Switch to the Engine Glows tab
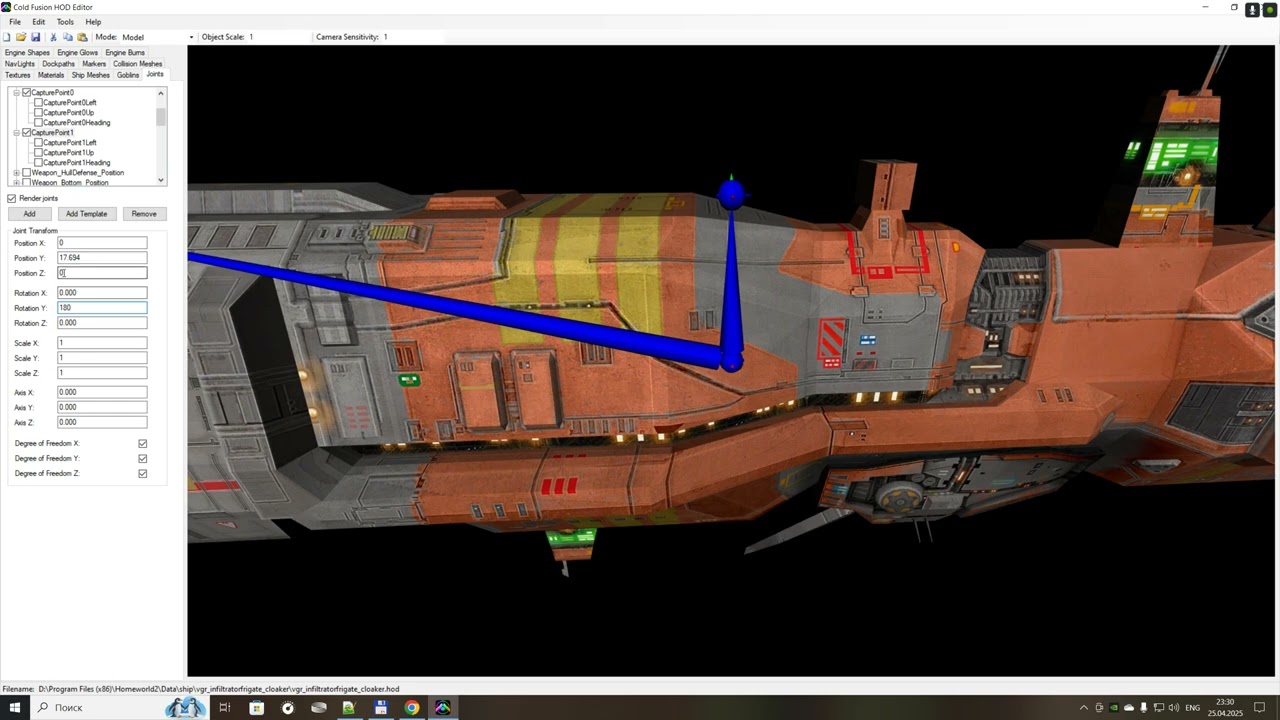This screenshot has width=1280, height=720. click(x=77, y=53)
